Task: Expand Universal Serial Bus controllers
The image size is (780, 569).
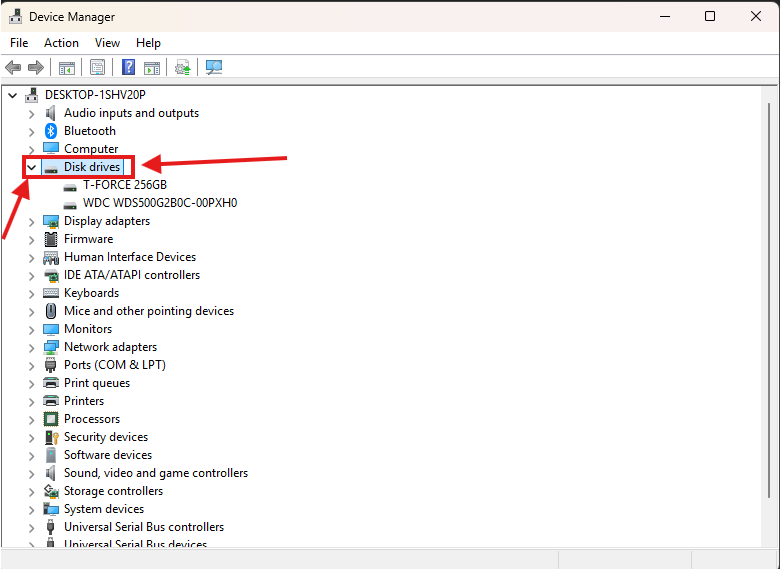Action: 32,527
